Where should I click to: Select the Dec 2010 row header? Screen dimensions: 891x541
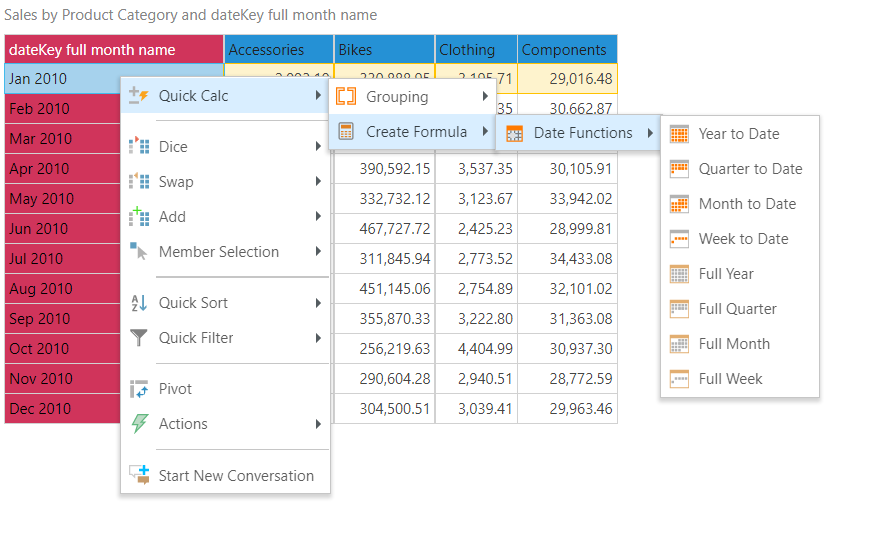click(40, 409)
